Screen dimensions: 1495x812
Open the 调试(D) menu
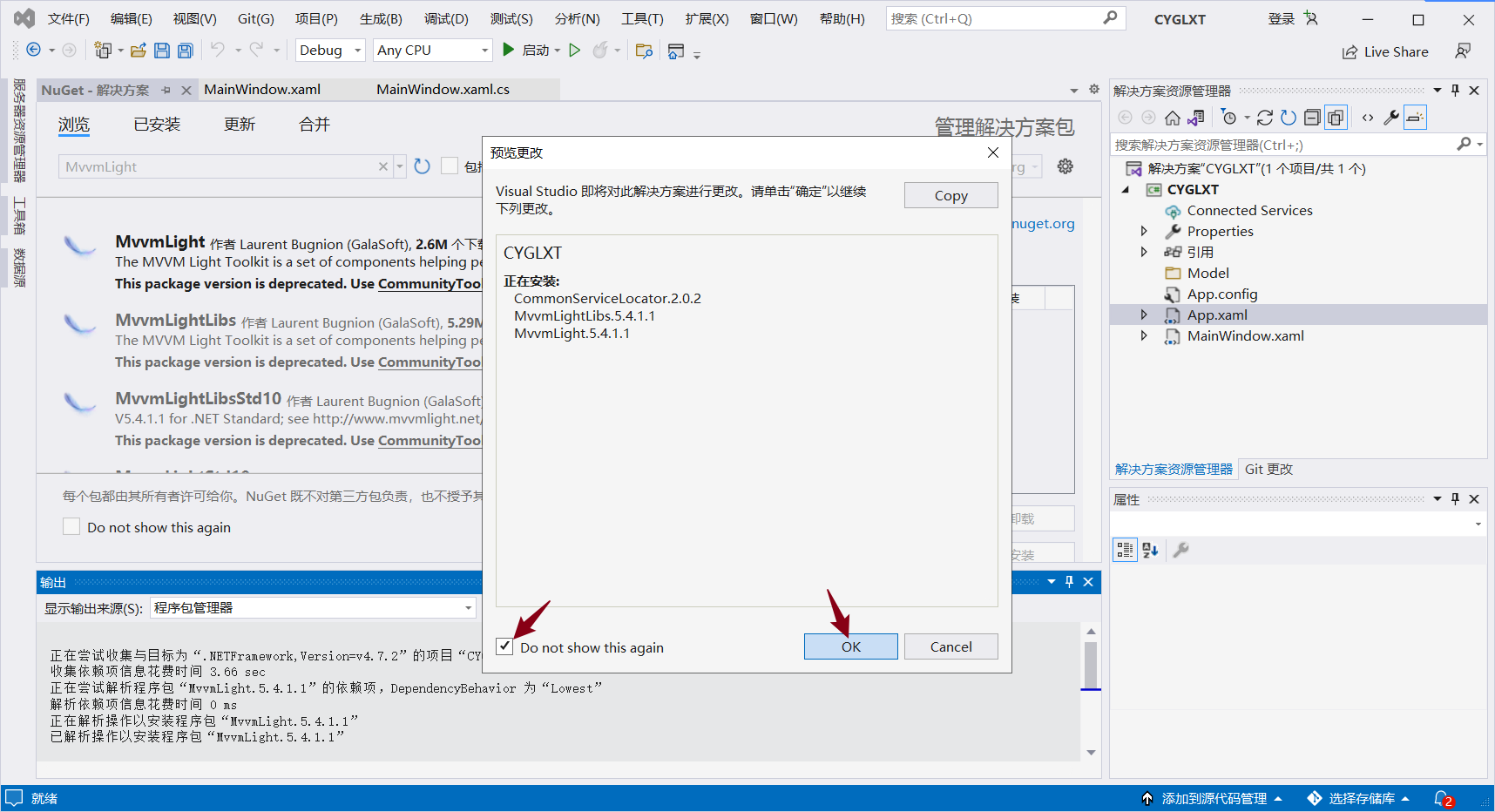[446, 18]
